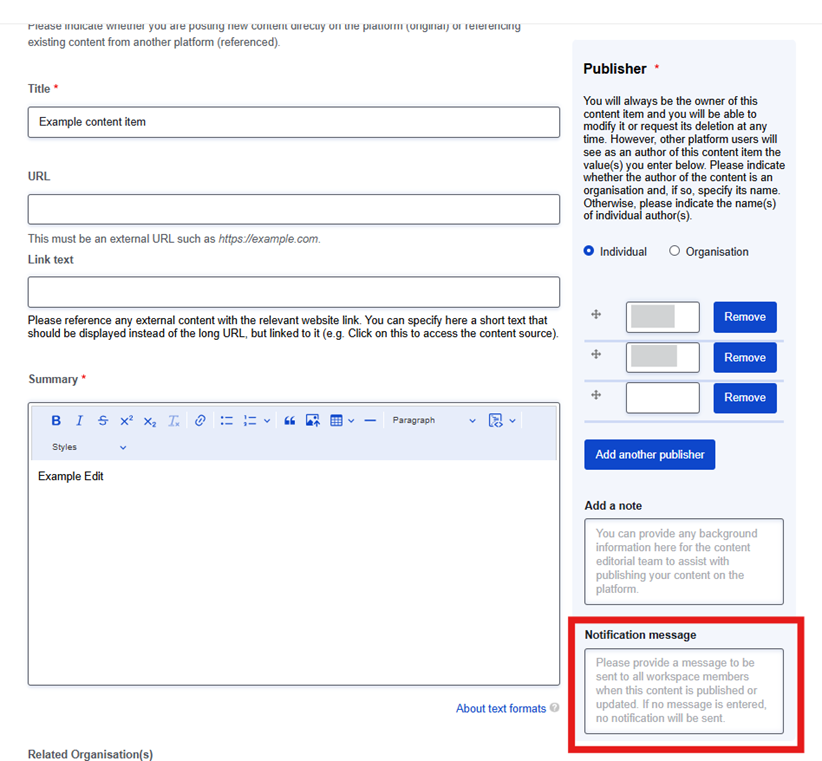Click into the Notification message field
Image resolution: width=822 pixels, height=761 pixels.
click(x=684, y=691)
